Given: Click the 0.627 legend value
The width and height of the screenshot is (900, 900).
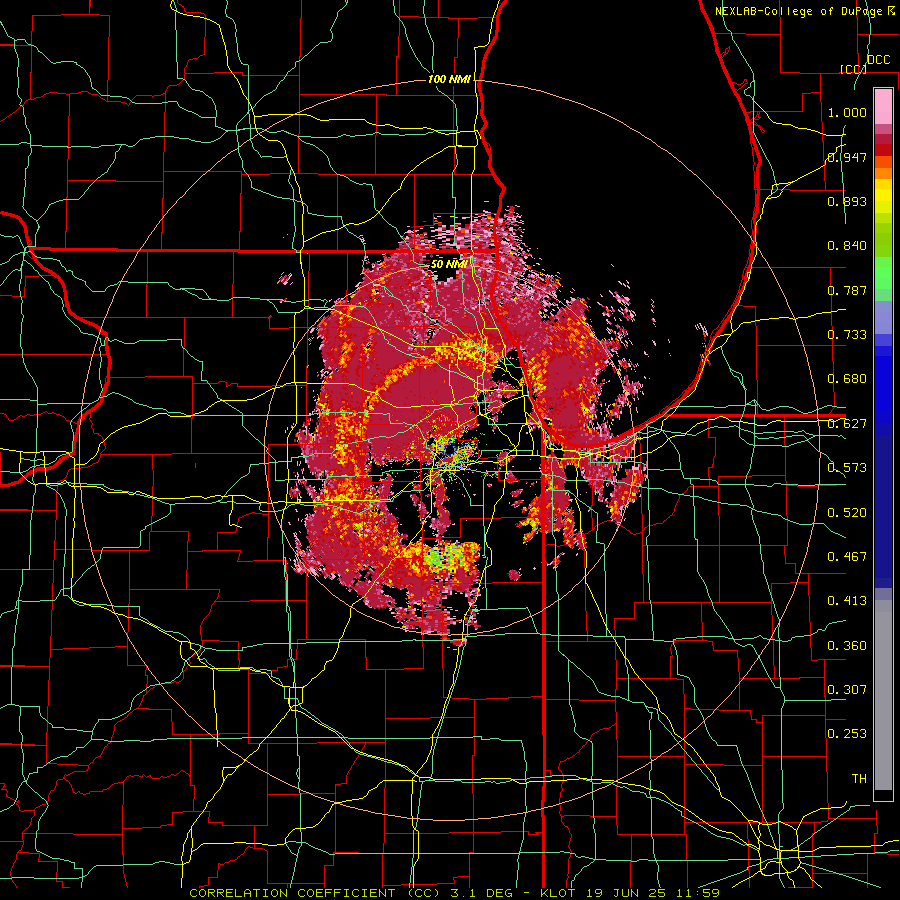Looking at the screenshot, I should tap(847, 424).
